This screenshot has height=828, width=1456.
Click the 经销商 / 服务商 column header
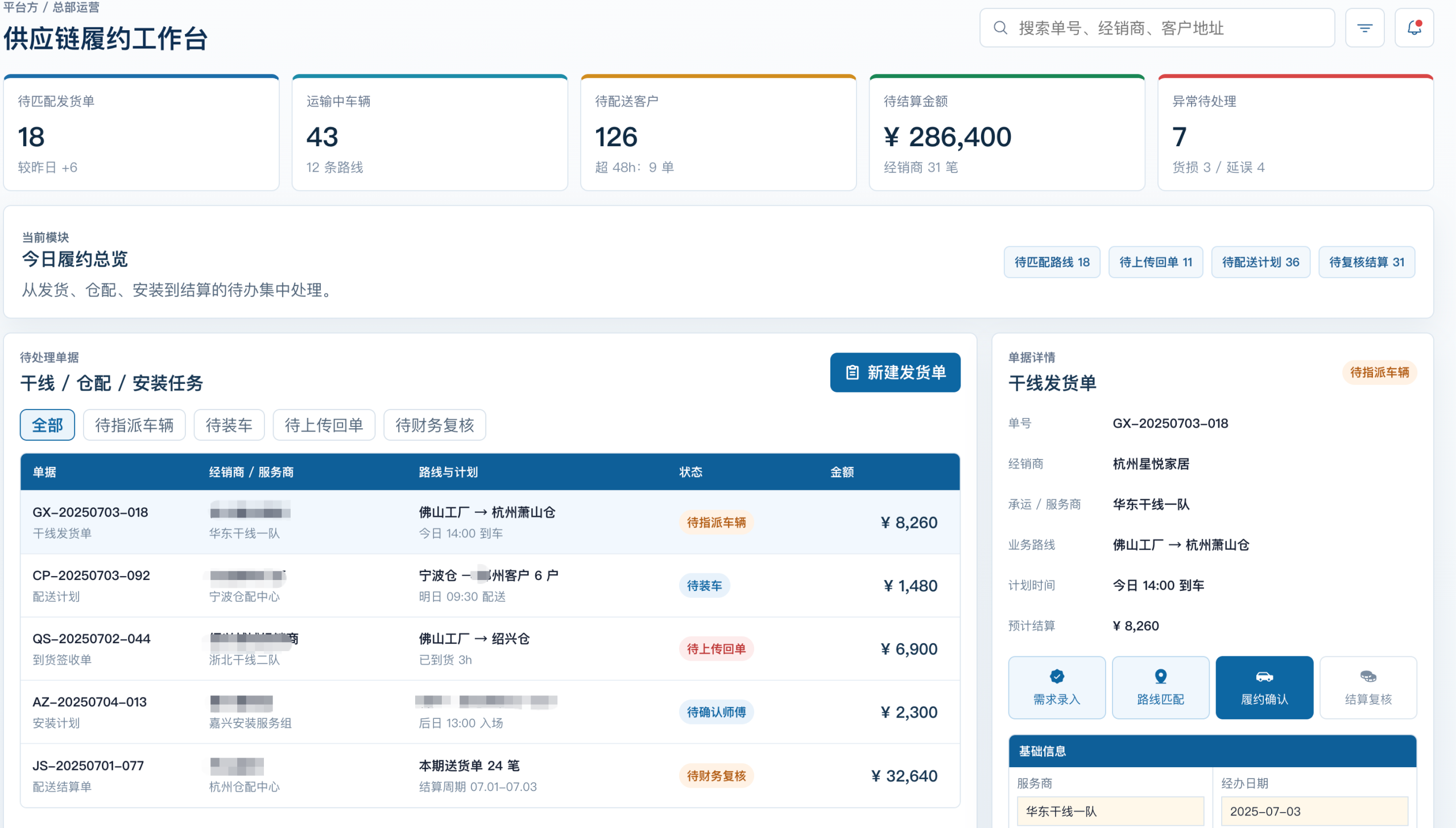pos(251,472)
